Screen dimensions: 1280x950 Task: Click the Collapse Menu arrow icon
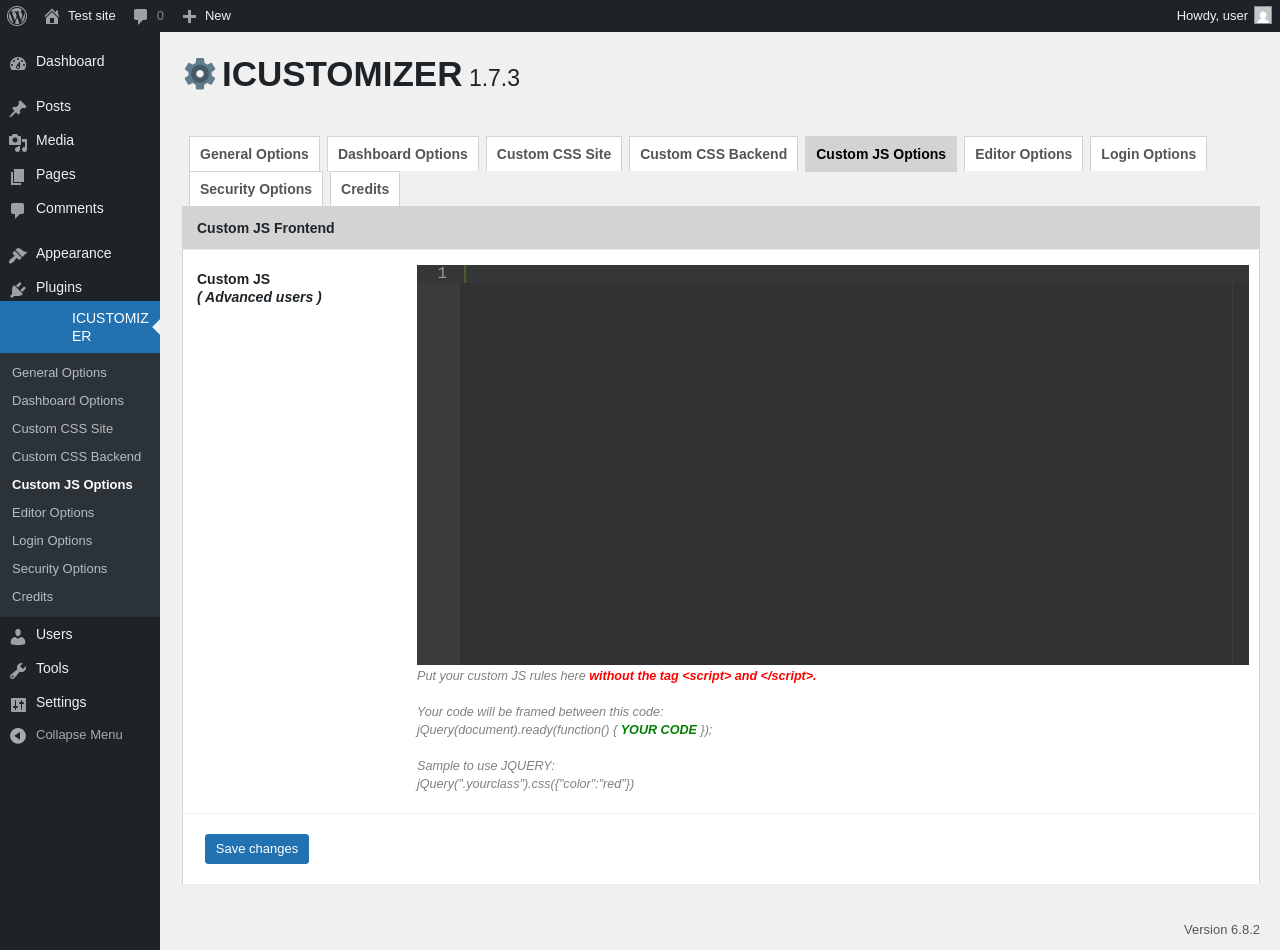(x=18, y=735)
